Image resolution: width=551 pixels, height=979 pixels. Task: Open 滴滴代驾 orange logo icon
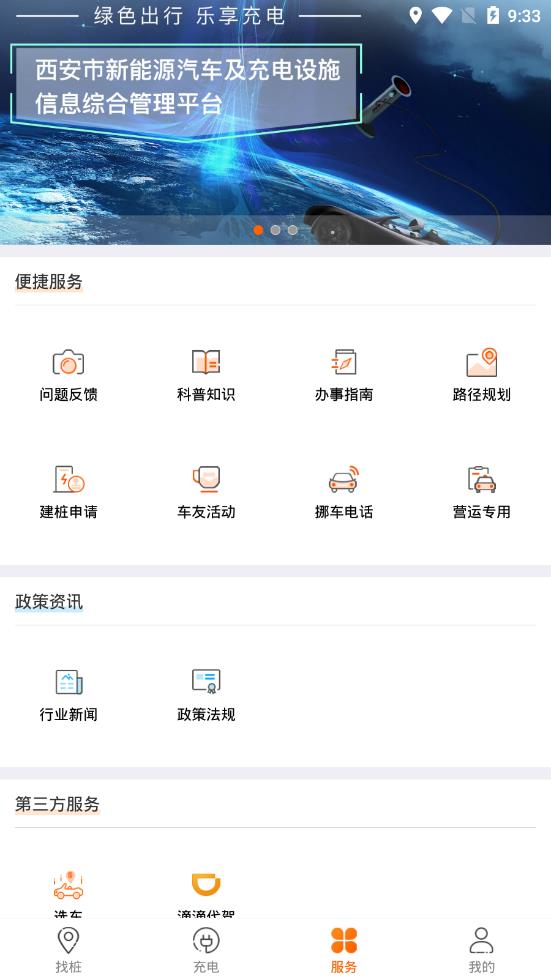(x=206, y=885)
